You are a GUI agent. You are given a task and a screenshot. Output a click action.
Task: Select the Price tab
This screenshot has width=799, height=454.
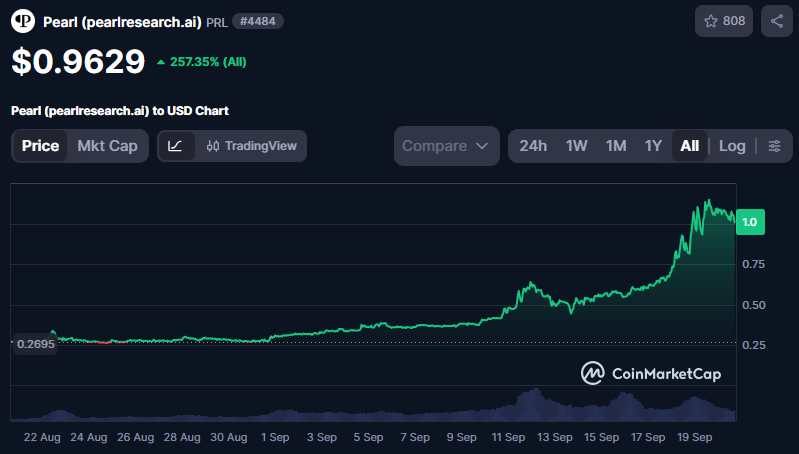pyautogui.click(x=40, y=146)
